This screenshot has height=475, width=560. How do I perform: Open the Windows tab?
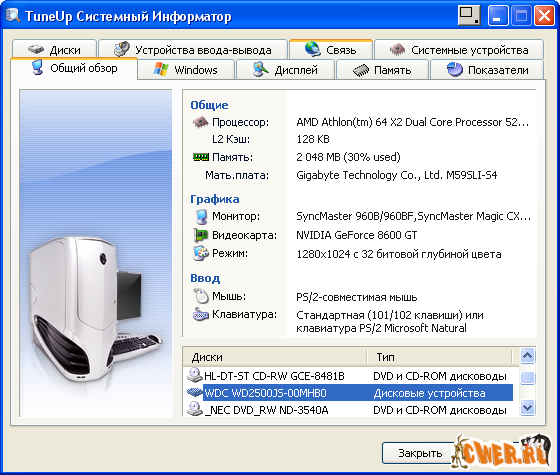186,70
